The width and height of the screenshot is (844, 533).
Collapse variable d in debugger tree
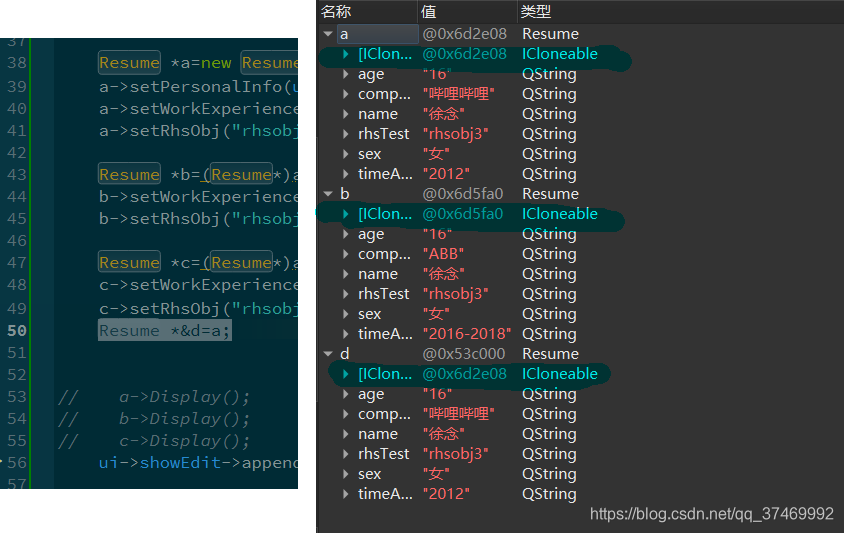pyautogui.click(x=328, y=354)
